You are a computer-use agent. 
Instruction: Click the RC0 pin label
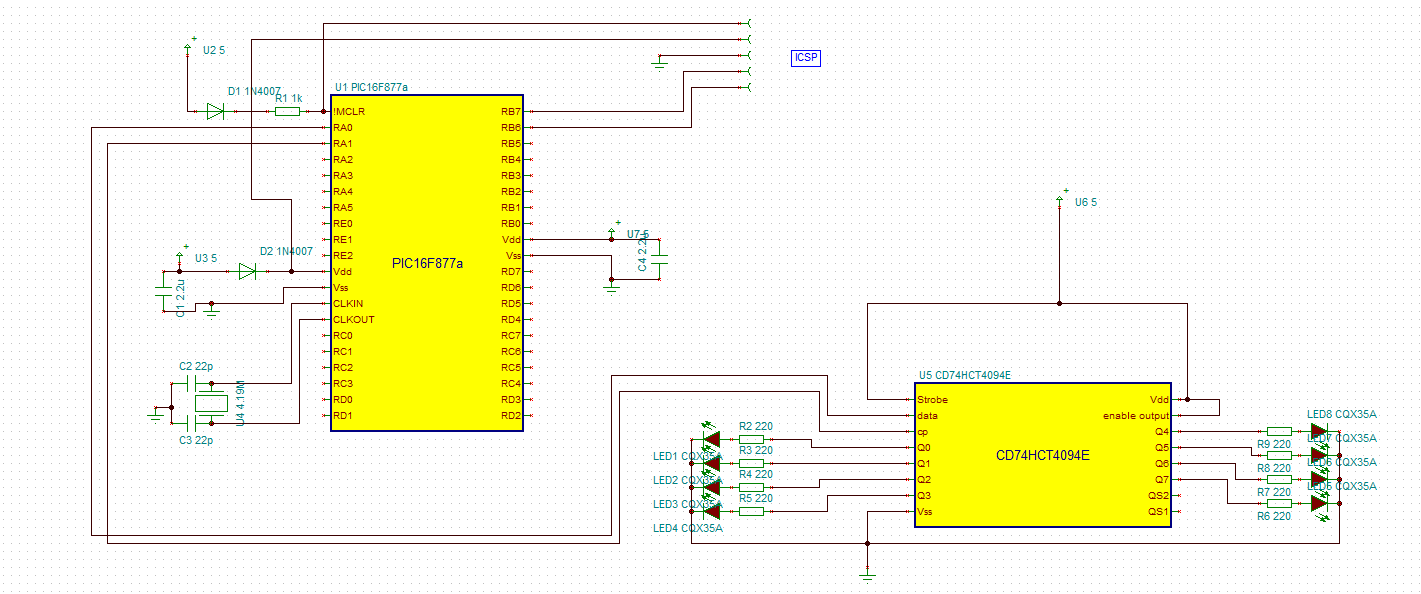click(x=343, y=336)
